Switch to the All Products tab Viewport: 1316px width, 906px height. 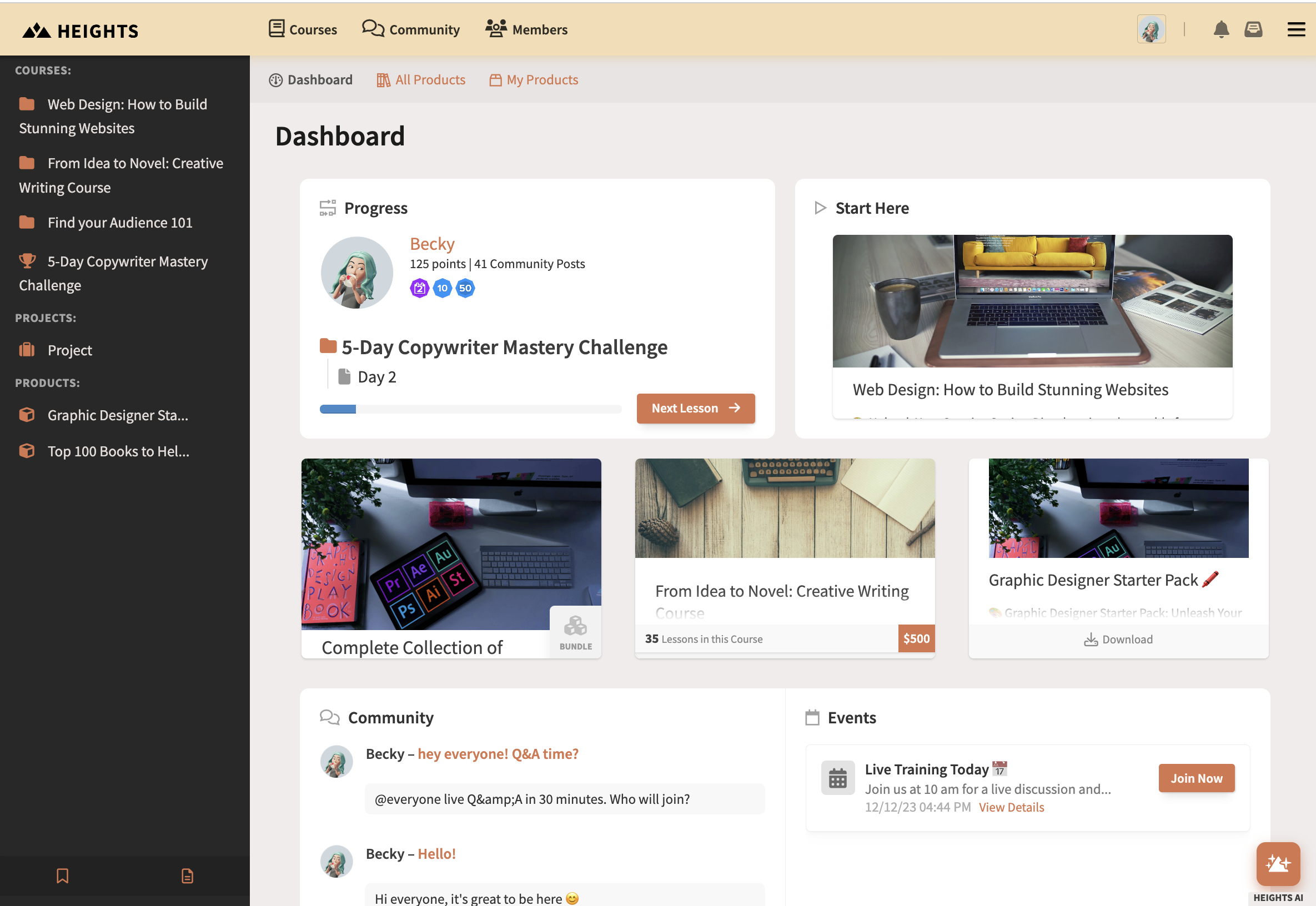click(x=421, y=80)
